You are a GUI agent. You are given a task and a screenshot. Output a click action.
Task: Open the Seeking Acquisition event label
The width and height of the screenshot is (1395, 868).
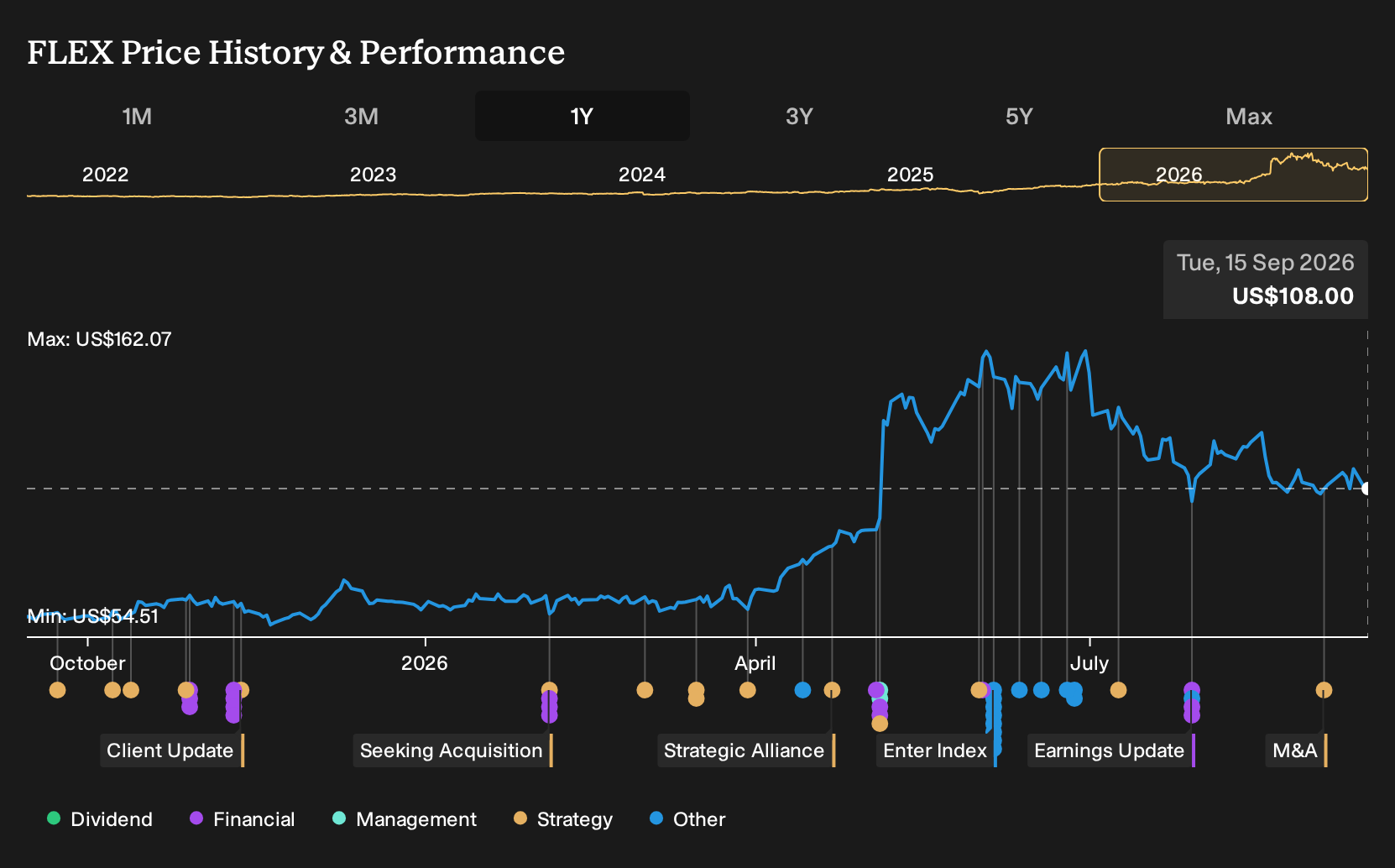453,750
